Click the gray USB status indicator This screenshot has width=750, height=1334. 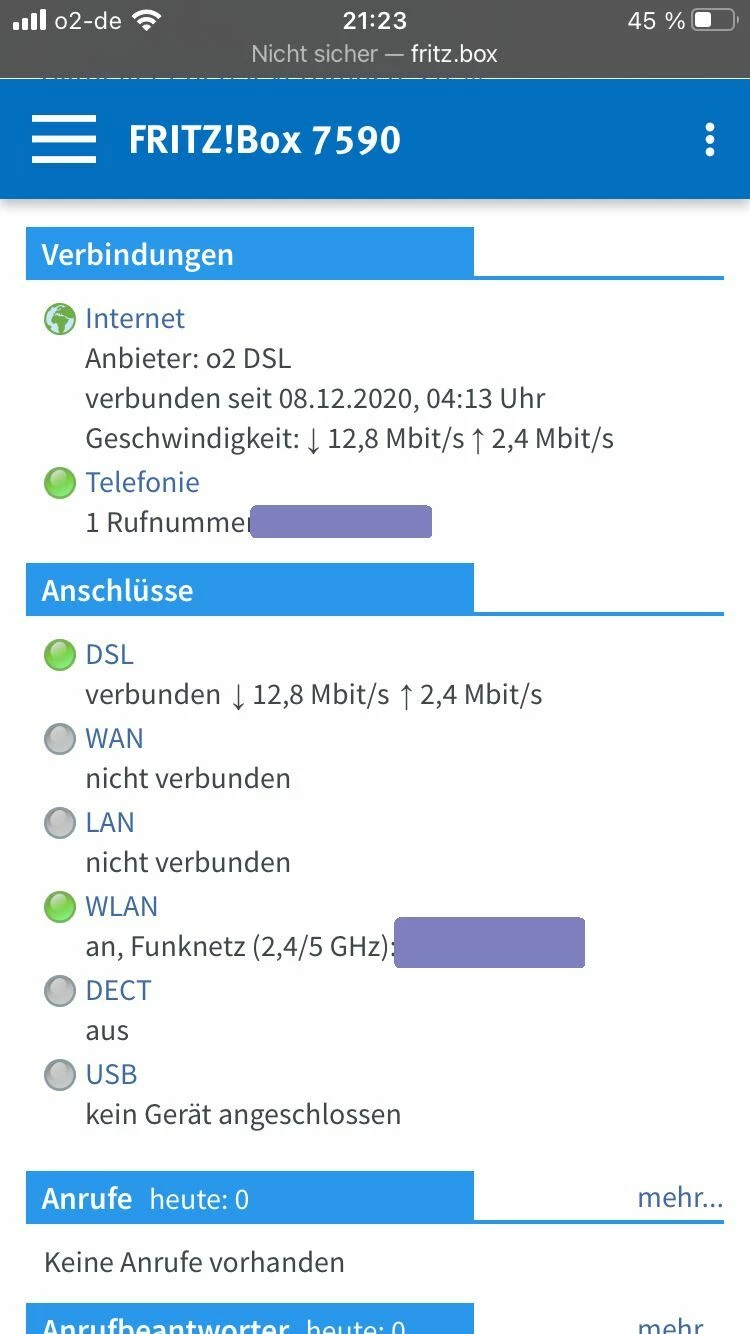[60, 1075]
